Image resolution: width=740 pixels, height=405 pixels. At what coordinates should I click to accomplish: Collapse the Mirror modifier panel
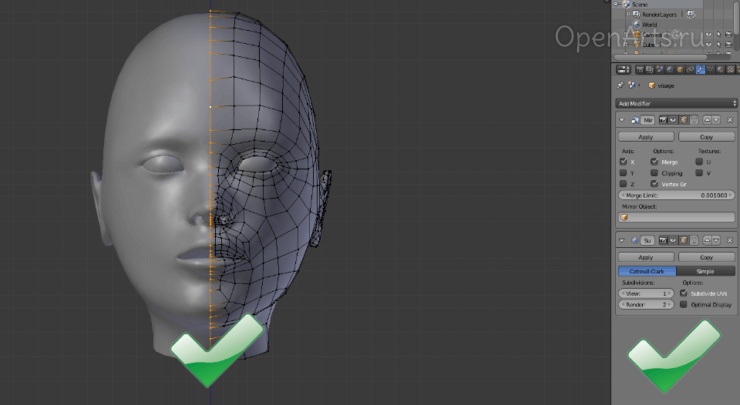pos(621,120)
